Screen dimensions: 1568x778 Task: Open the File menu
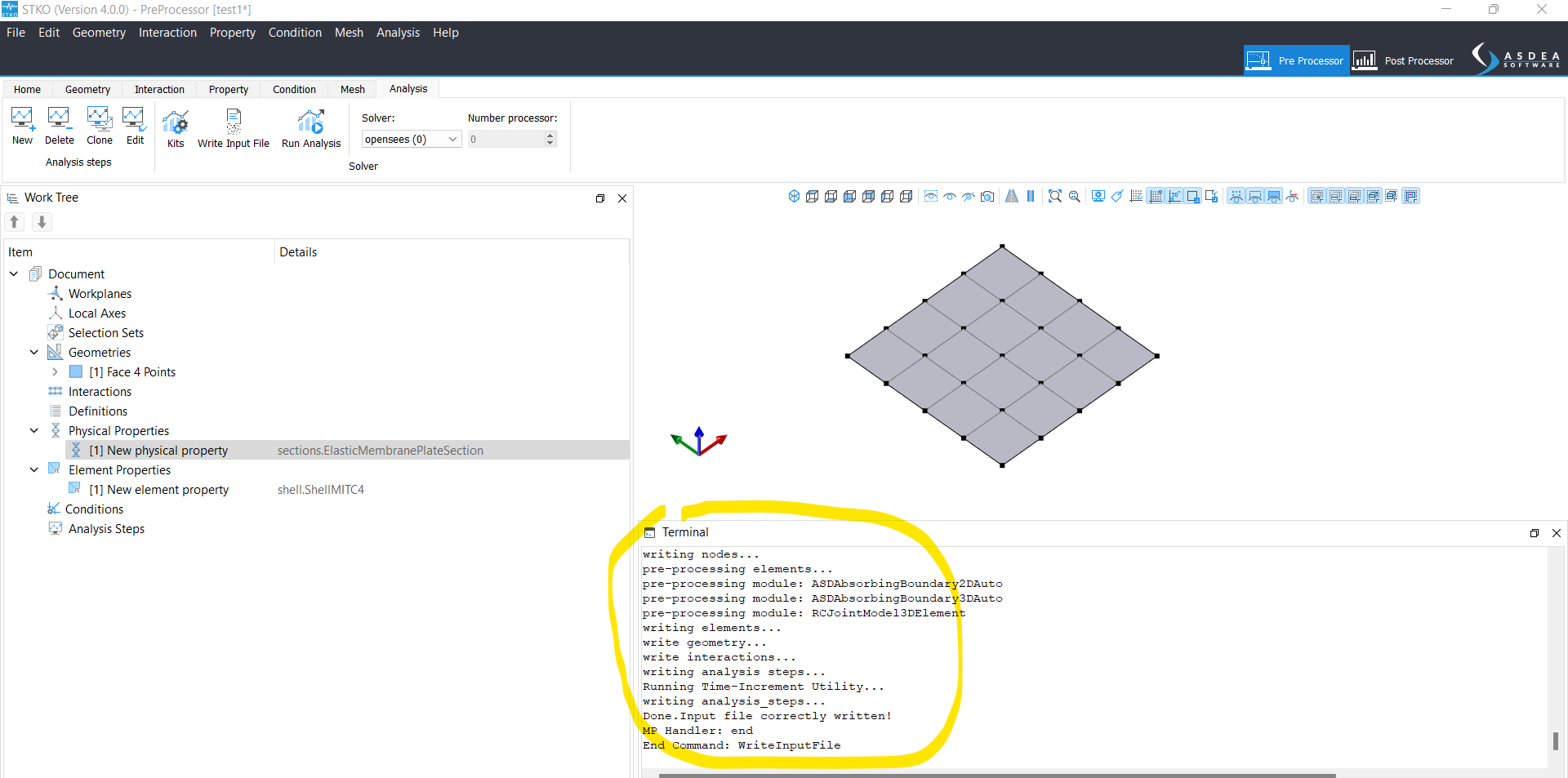click(x=16, y=33)
